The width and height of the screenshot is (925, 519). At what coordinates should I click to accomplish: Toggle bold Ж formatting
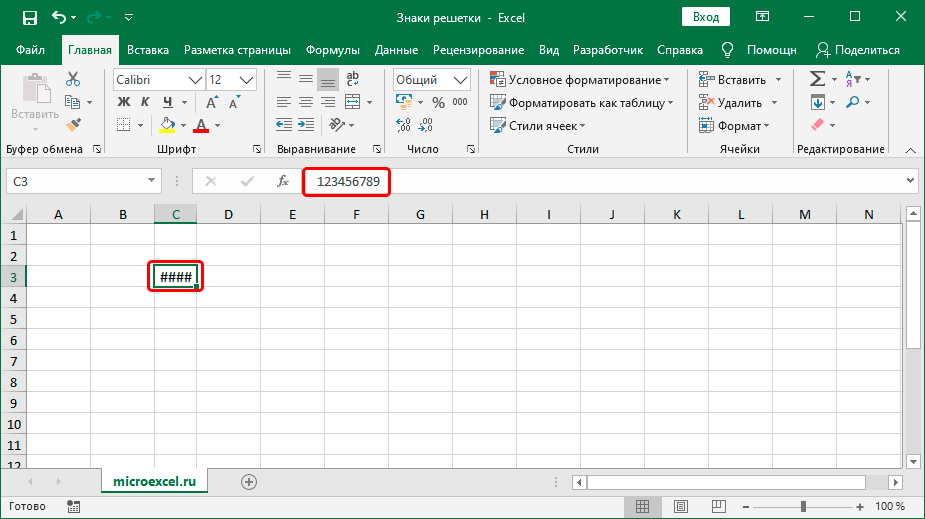(124, 102)
